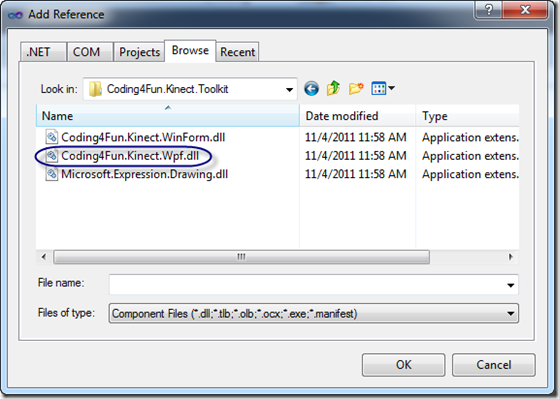Click the Add Reference title bar icon

click(15, 15)
